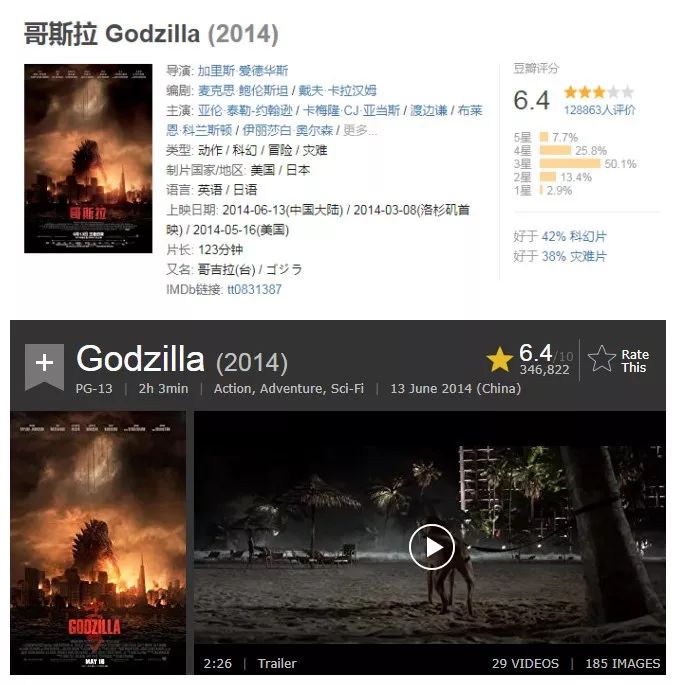Open writer link 戴夫·卡拉汉姆
Image resolution: width=676 pixels, height=685 pixels.
(x=337, y=90)
